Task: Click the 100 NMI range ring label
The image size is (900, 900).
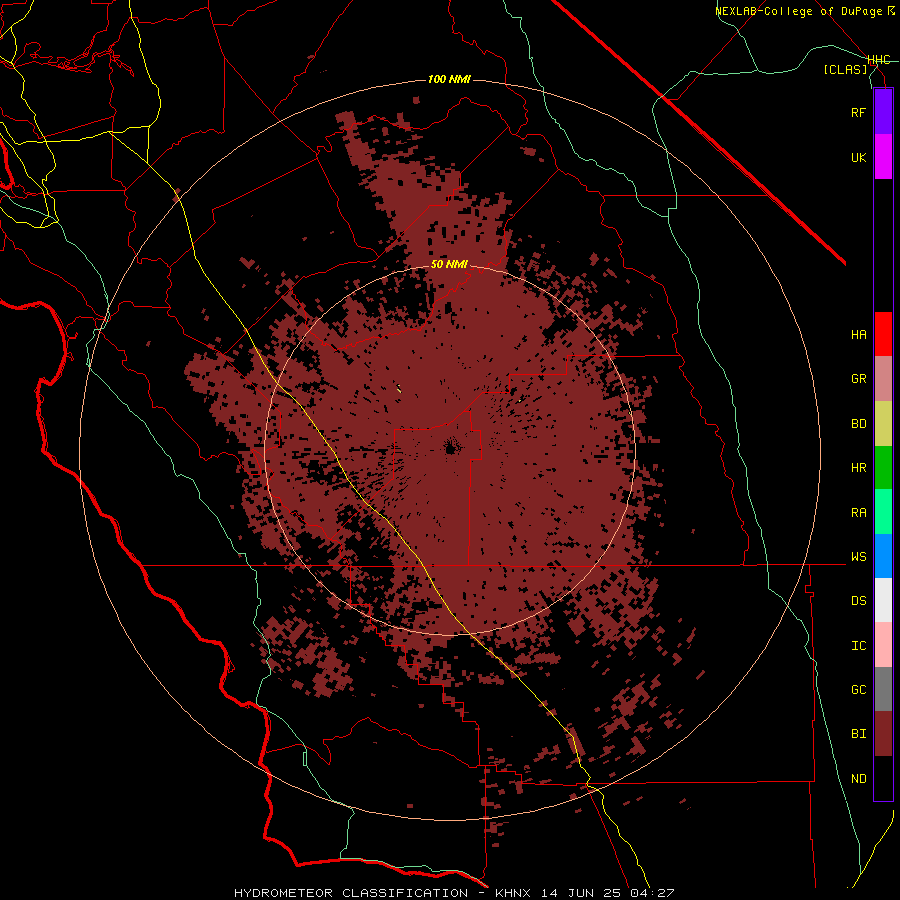Action: (x=449, y=79)
